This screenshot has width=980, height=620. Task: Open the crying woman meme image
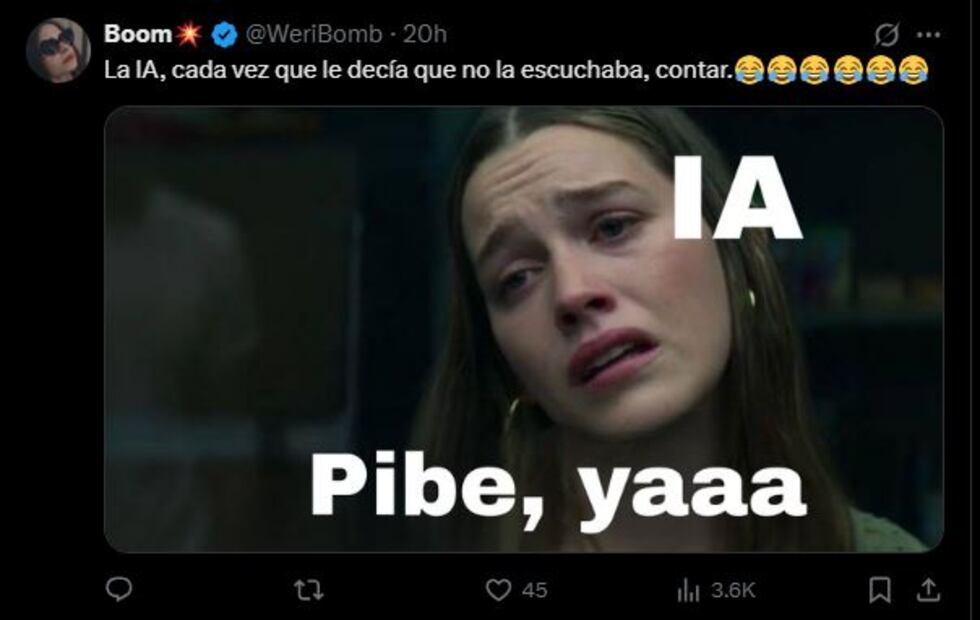pos(524,329)
